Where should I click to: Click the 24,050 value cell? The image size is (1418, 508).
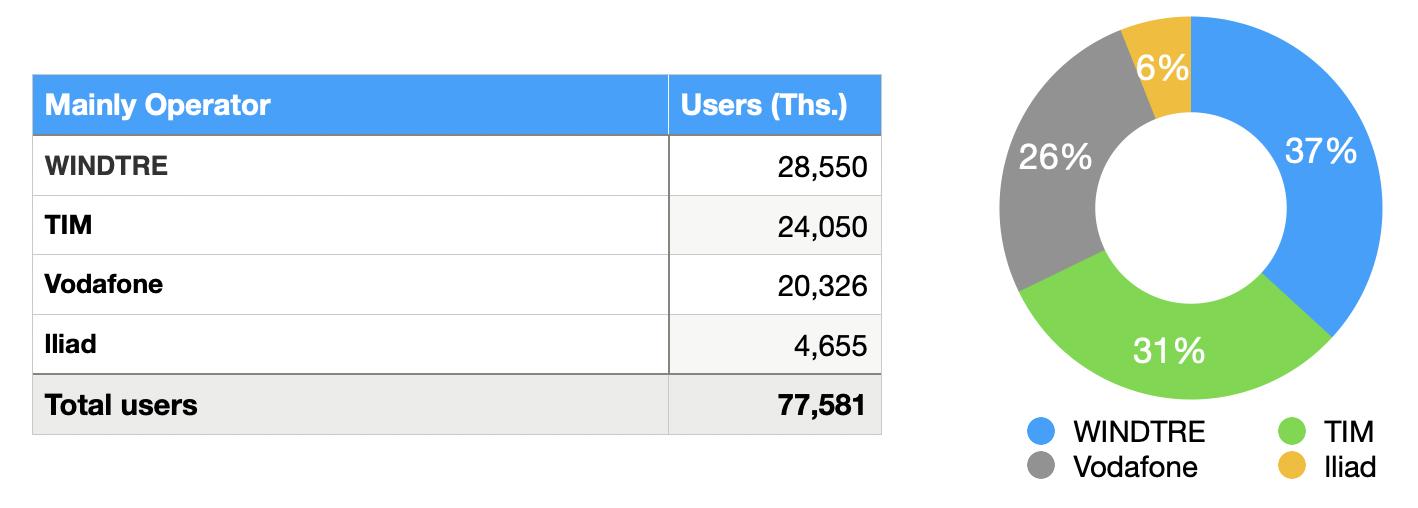(x=774, y=226)
